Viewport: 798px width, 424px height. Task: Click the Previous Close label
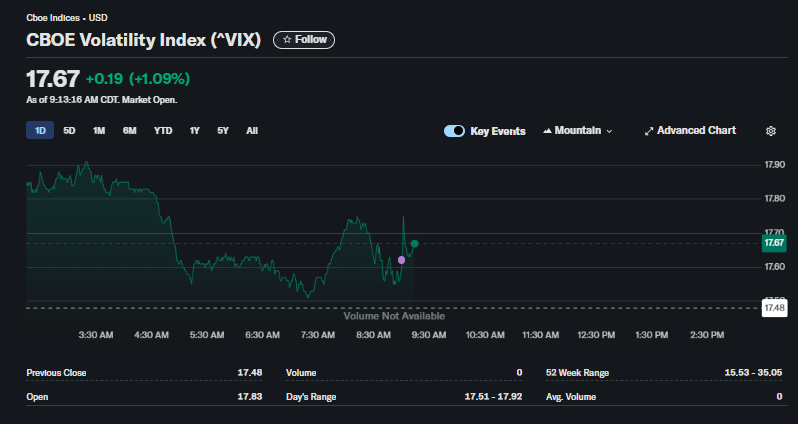coord(56,373)
